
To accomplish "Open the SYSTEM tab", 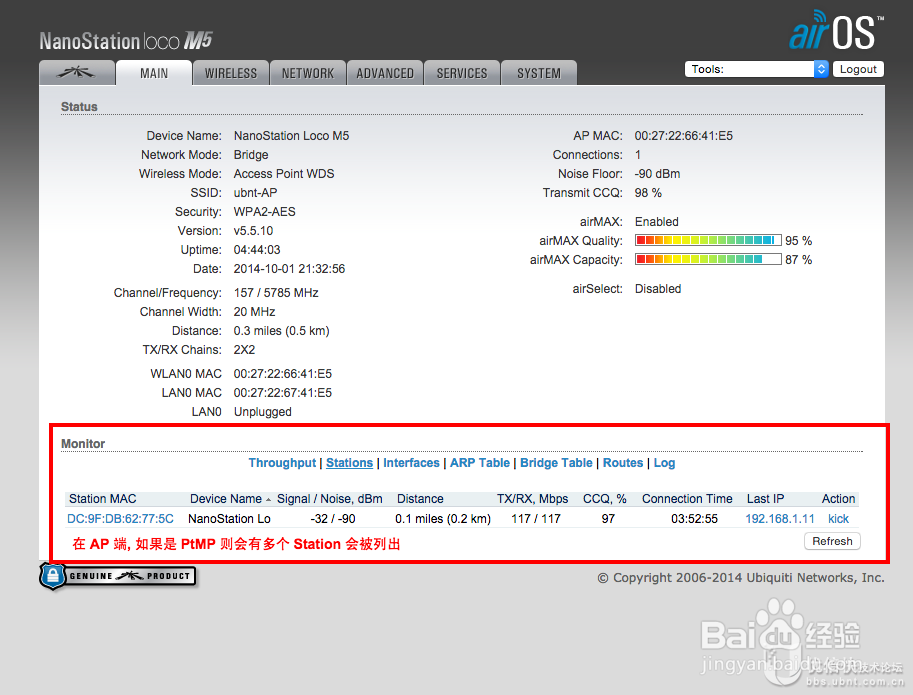I will (538, 72).
